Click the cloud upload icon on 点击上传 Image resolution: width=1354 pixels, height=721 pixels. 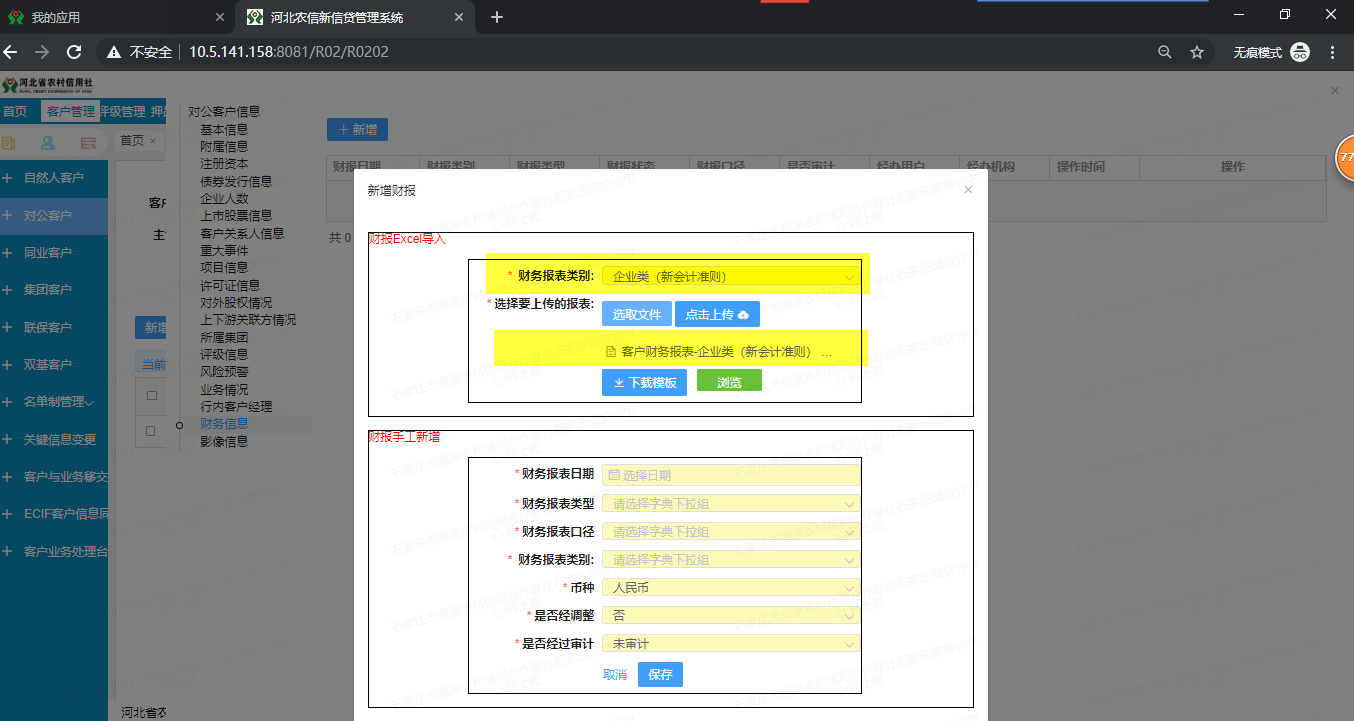741,313
